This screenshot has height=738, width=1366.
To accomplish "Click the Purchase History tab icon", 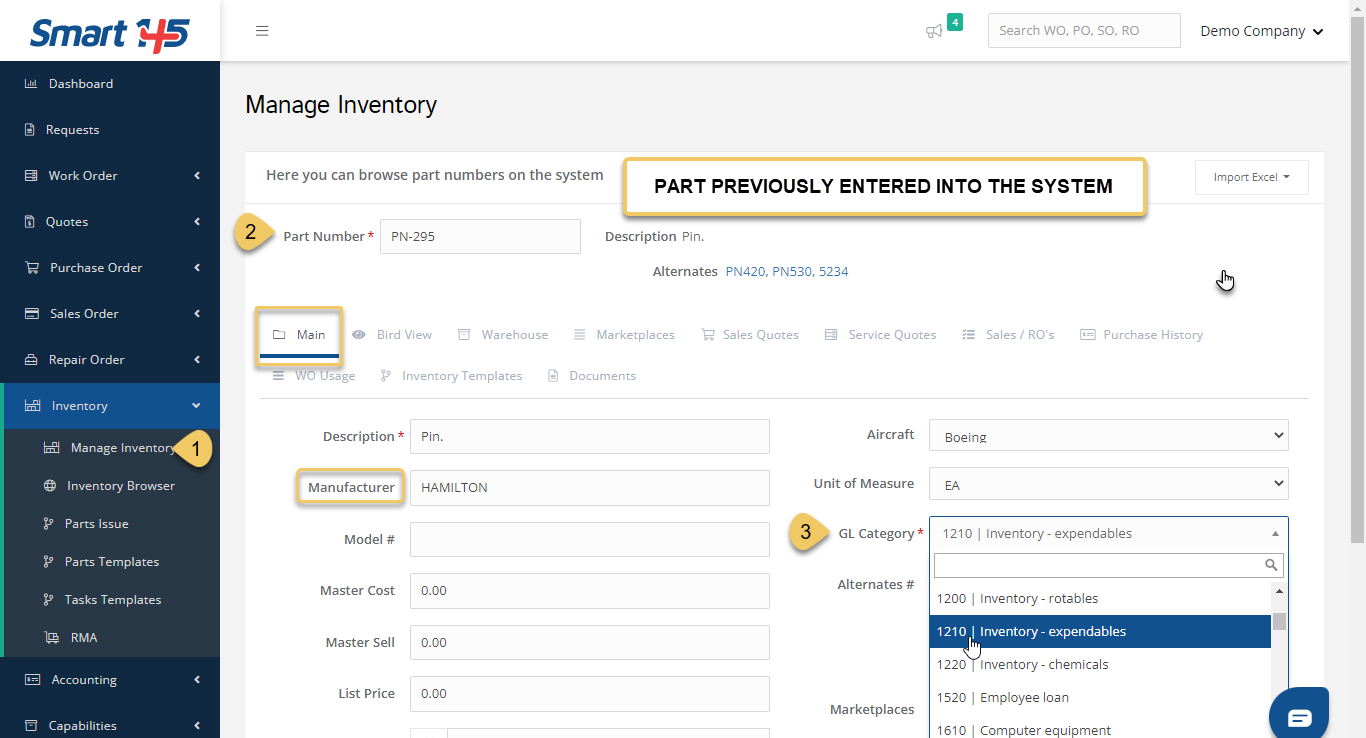I will [x=1088, y=335].
